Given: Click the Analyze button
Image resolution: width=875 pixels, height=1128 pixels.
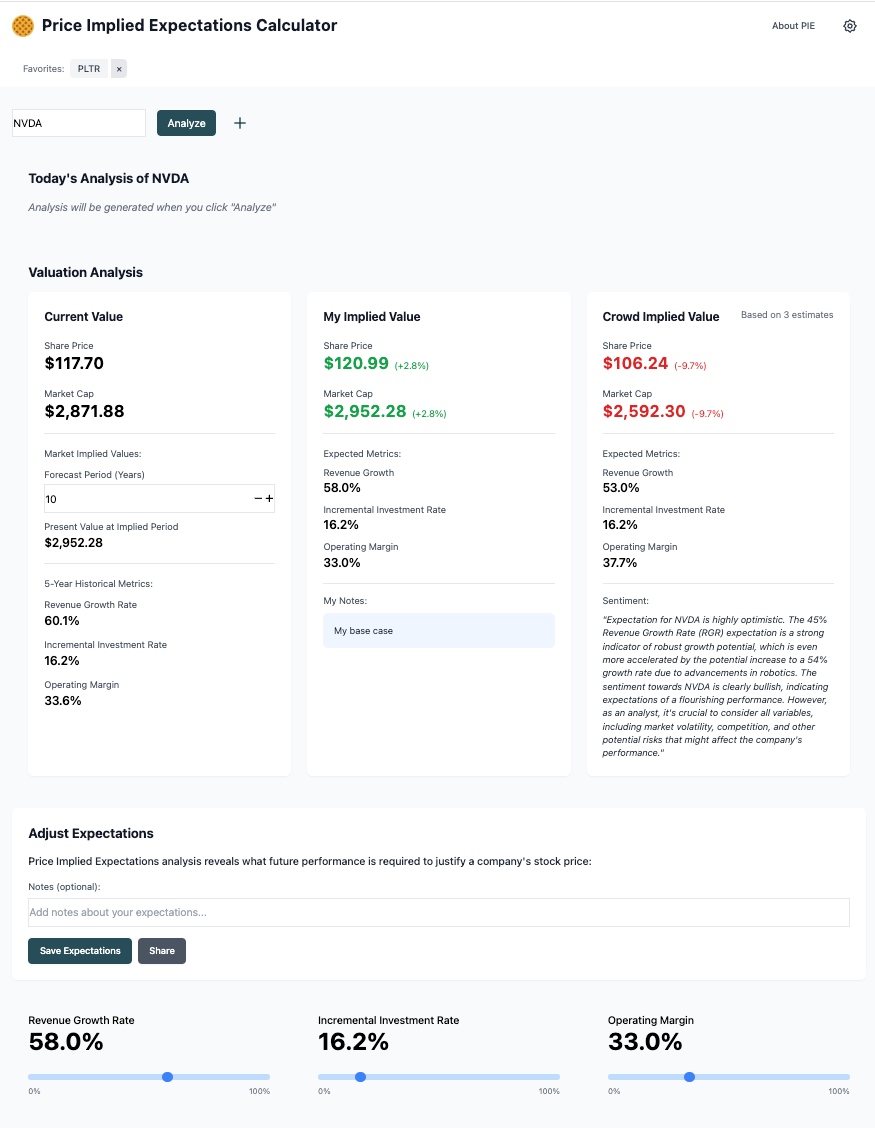Looking at the screenshot, I should click(186, 123).
